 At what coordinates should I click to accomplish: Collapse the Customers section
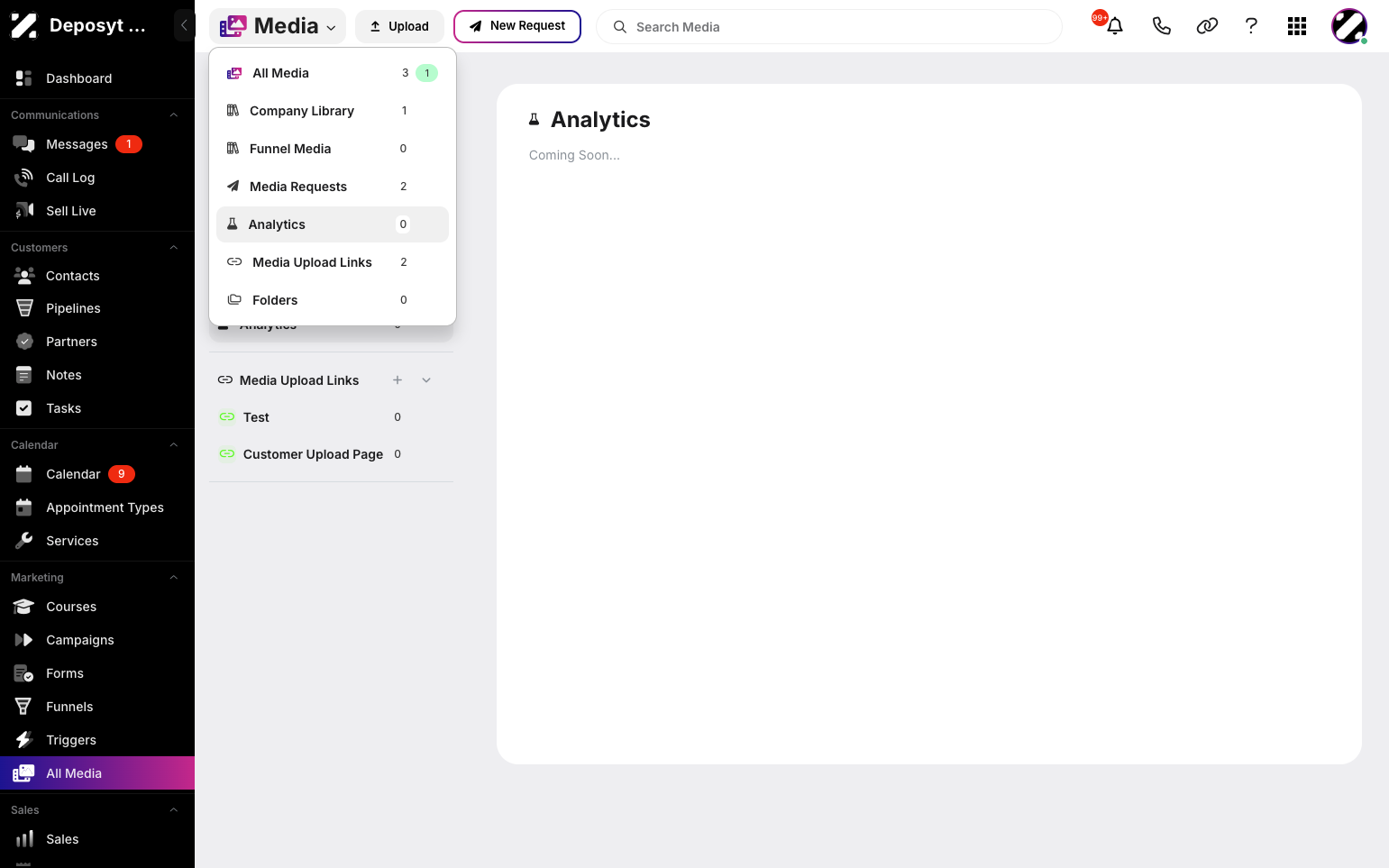pyautogui.click(x=174, y=248)
